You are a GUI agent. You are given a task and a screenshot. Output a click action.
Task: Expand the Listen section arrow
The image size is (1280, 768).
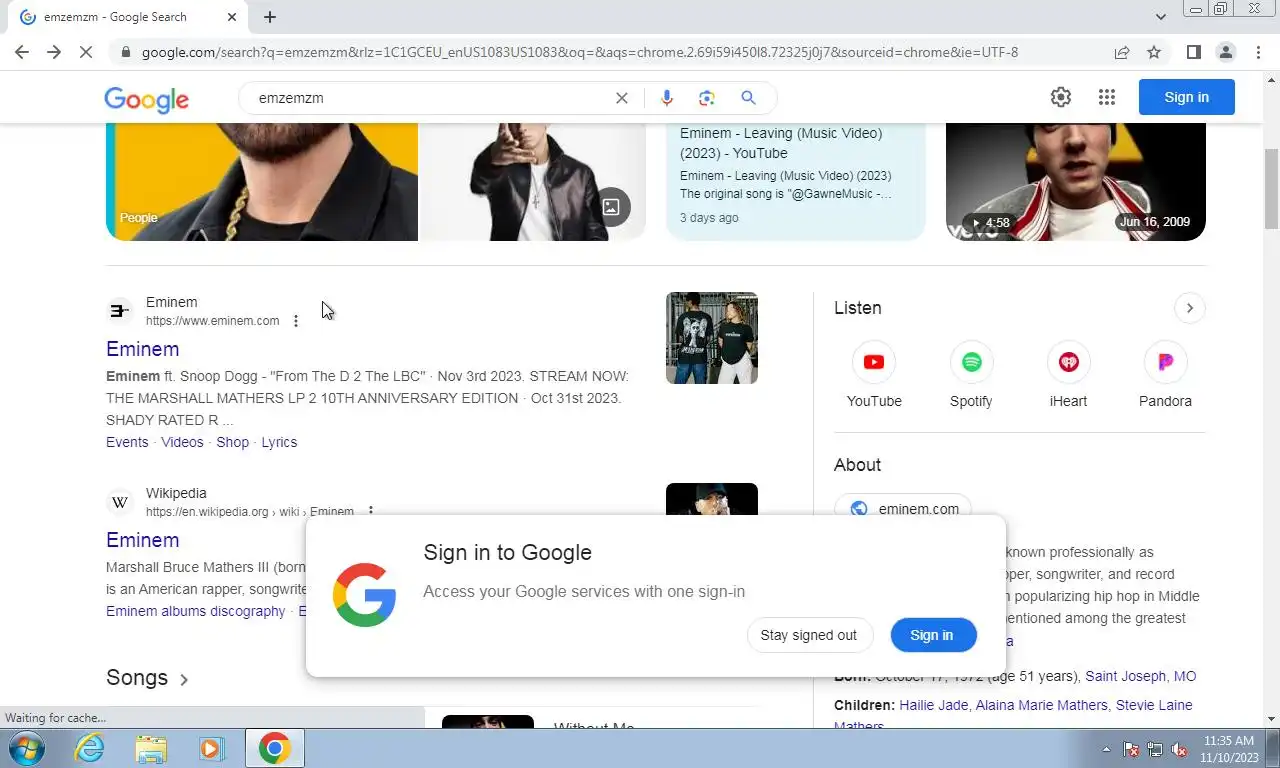pos(1189,308)
